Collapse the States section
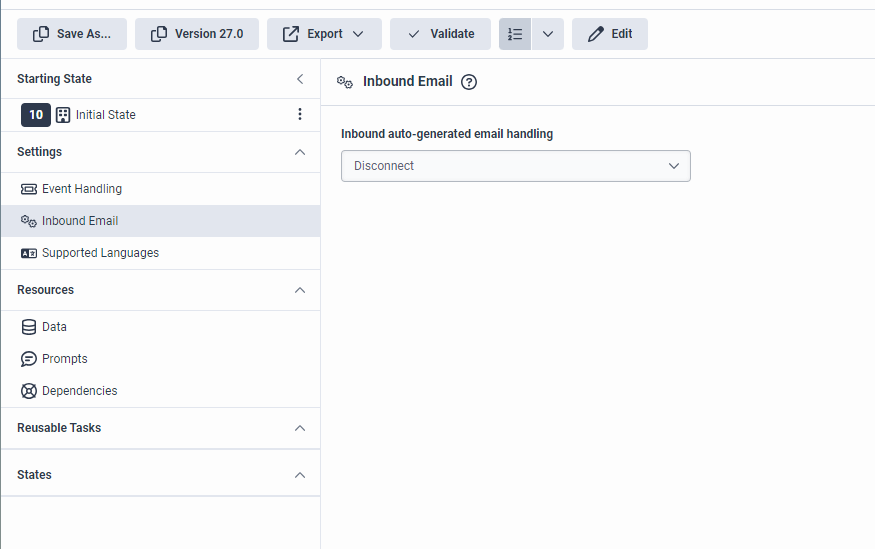Viewport: 875px width, 549px height. click(300, 475)
